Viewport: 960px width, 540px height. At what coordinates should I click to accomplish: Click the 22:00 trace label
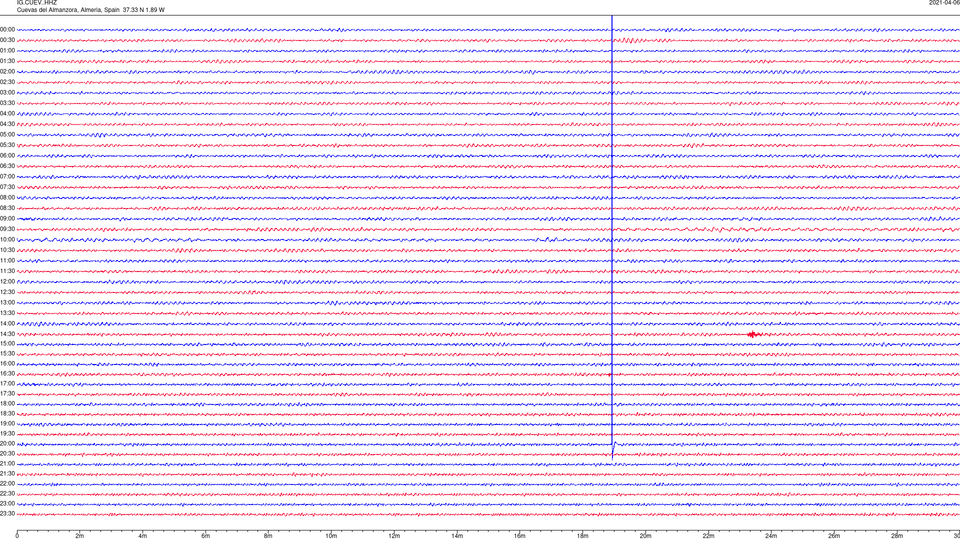click(x=7, y=484)
